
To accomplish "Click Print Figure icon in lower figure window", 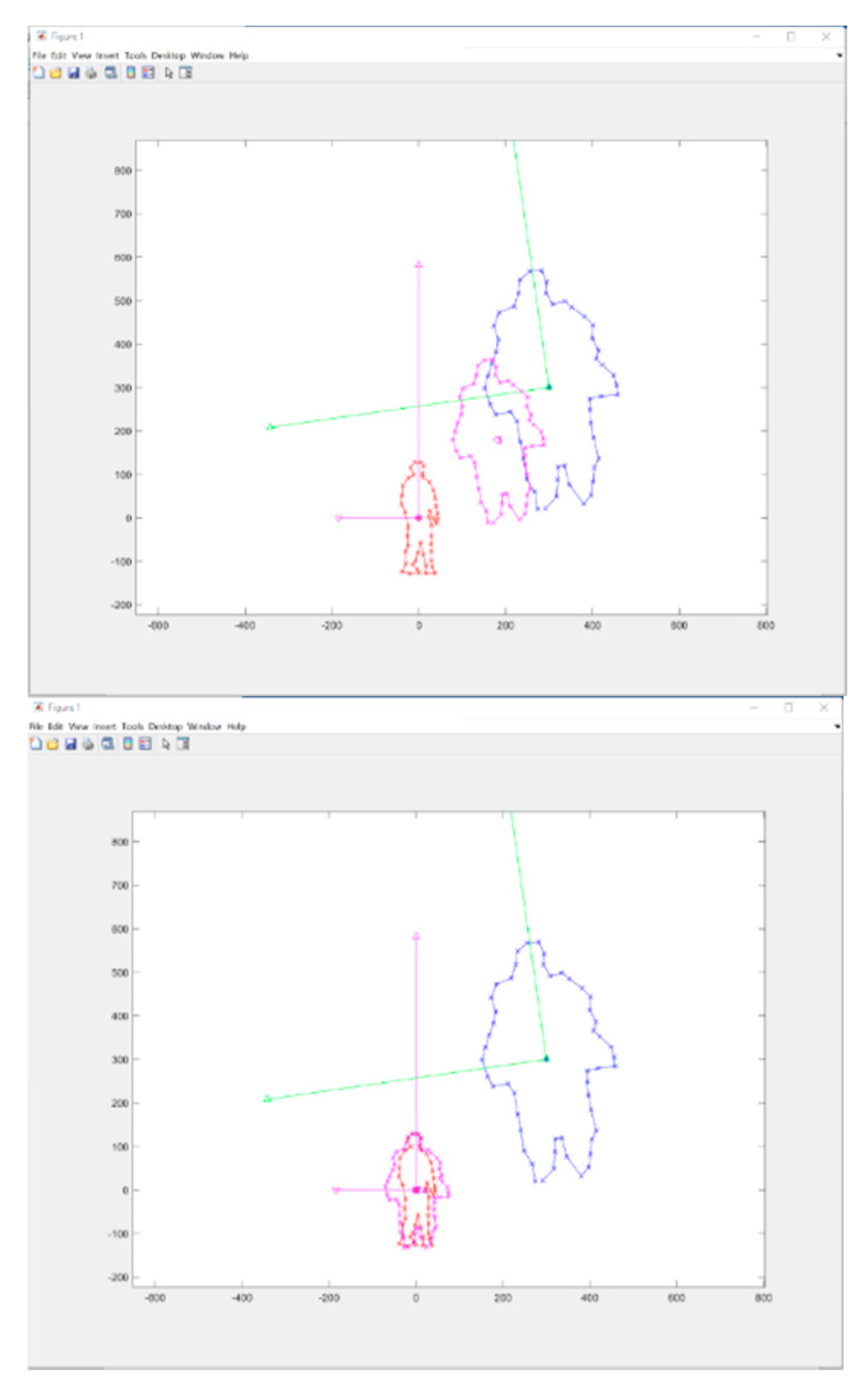I will (x=88, y=744).
